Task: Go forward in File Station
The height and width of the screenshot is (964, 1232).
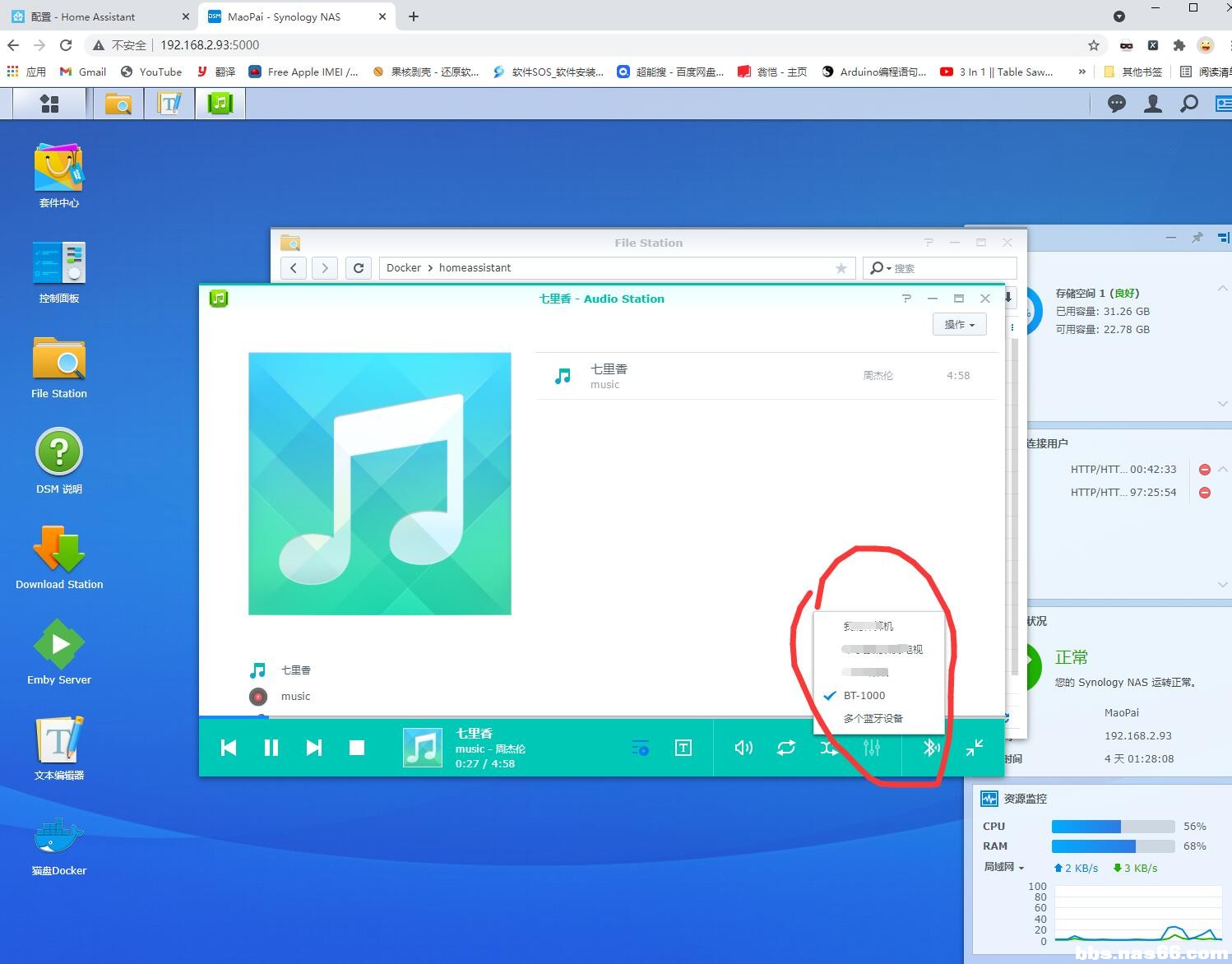Action: coord(325,268)
